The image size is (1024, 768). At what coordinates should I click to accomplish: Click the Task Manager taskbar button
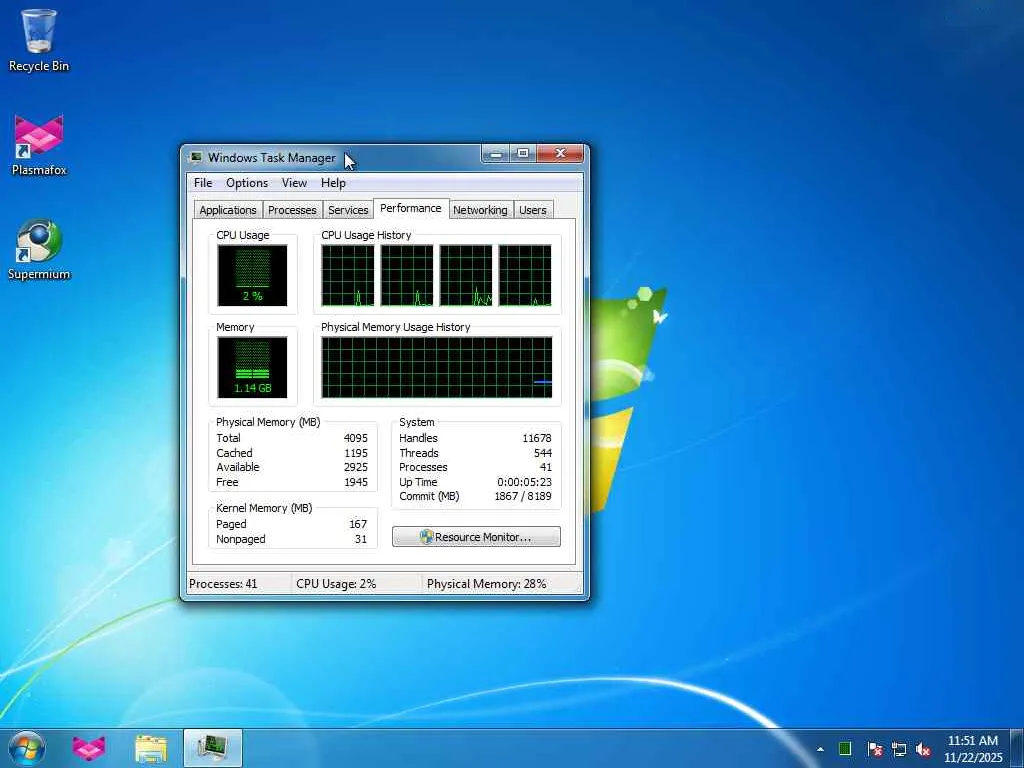[x=212, y=748]
